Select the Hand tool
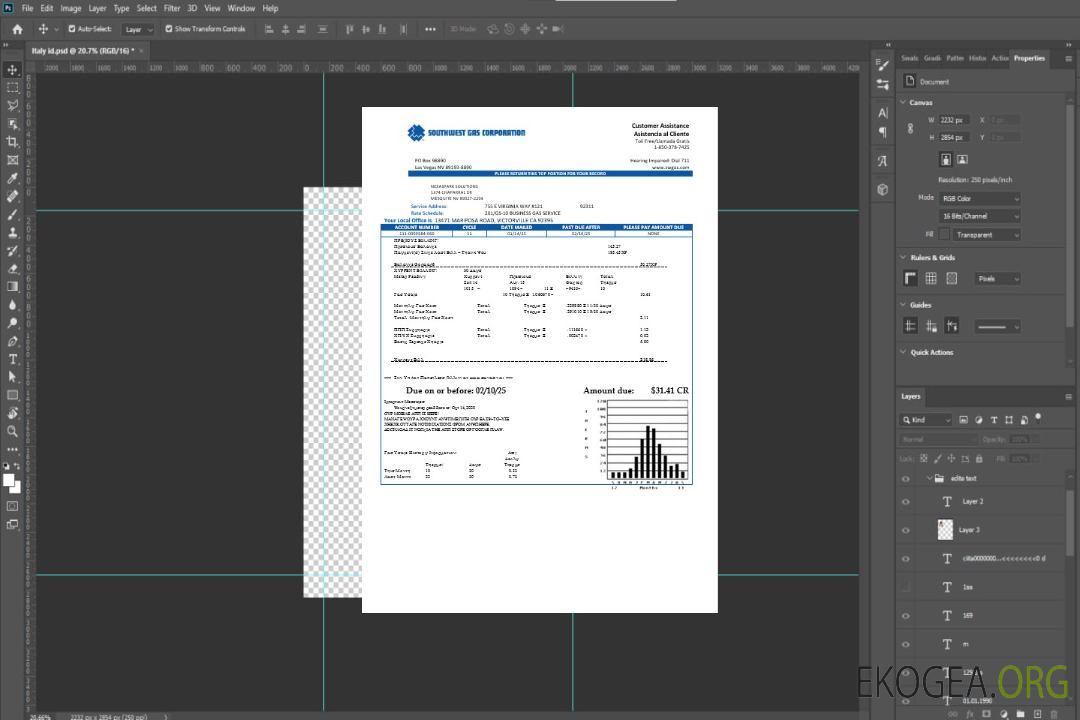1080x720 pixels. coord(12,413)
